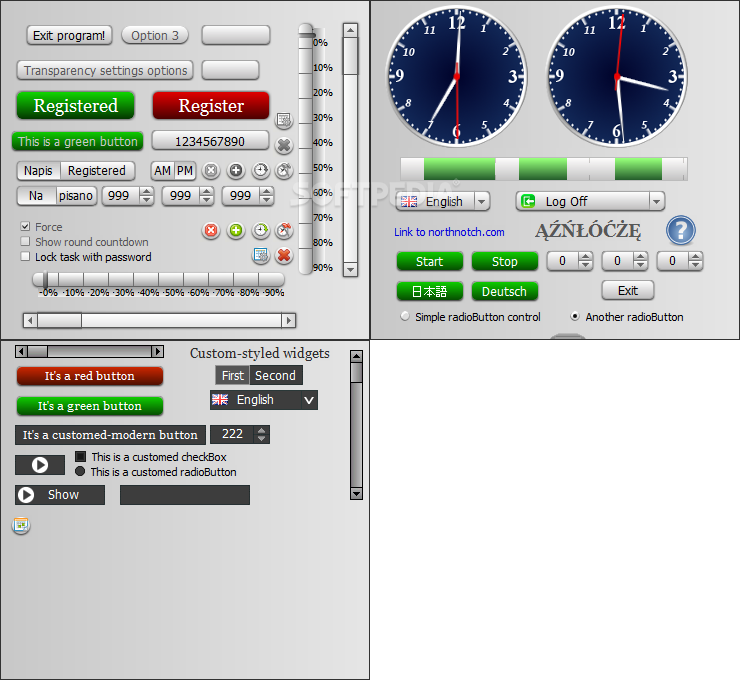
Task: Select Another radioButton
Action: (x=575, y=316)
